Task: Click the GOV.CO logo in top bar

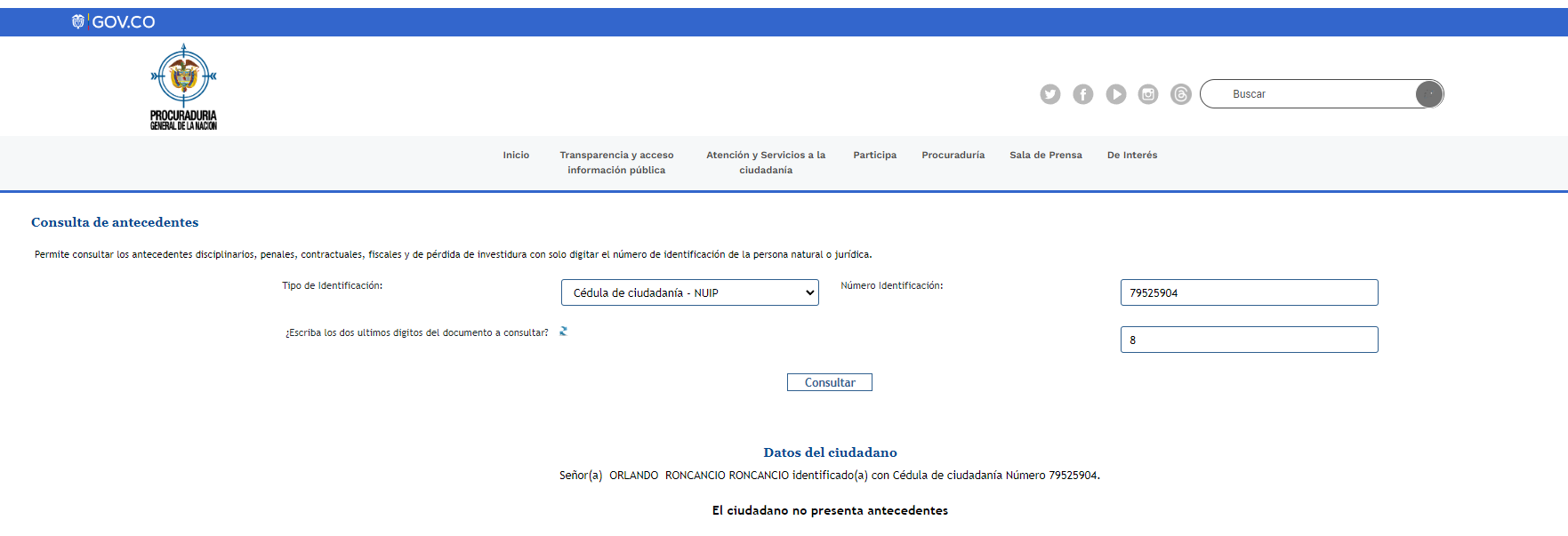Action: click(x=114, y=22)
